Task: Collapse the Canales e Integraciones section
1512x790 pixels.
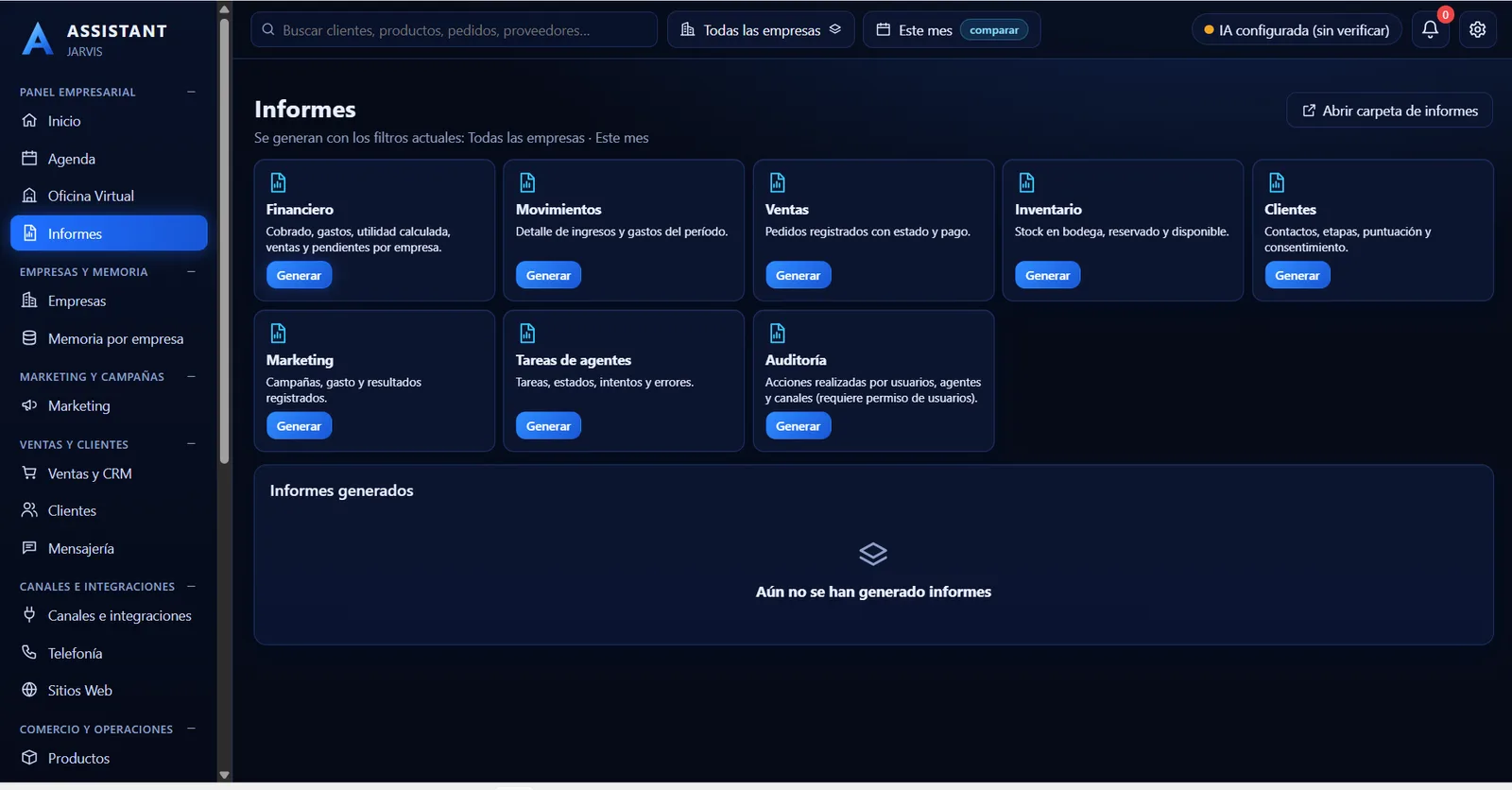Action: (x=191, y=586)
